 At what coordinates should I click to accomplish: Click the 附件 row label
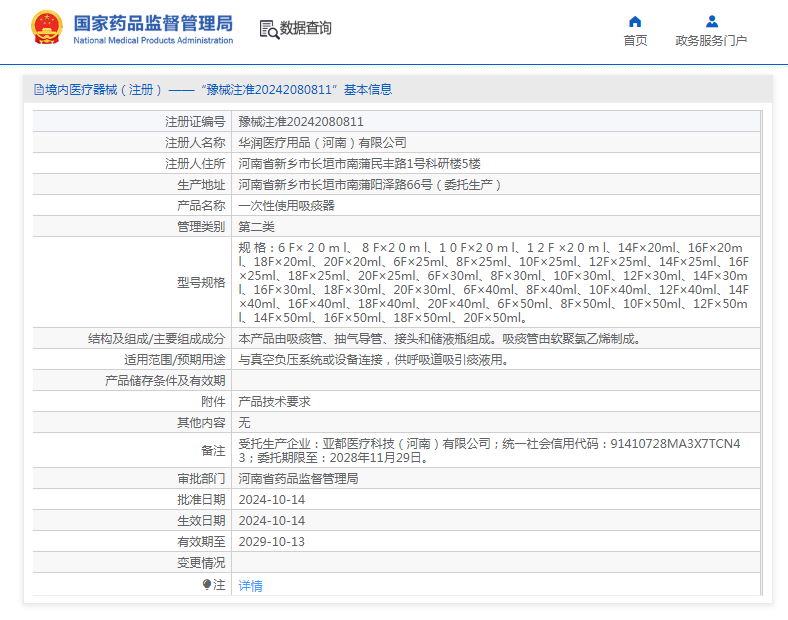[213, 402]
